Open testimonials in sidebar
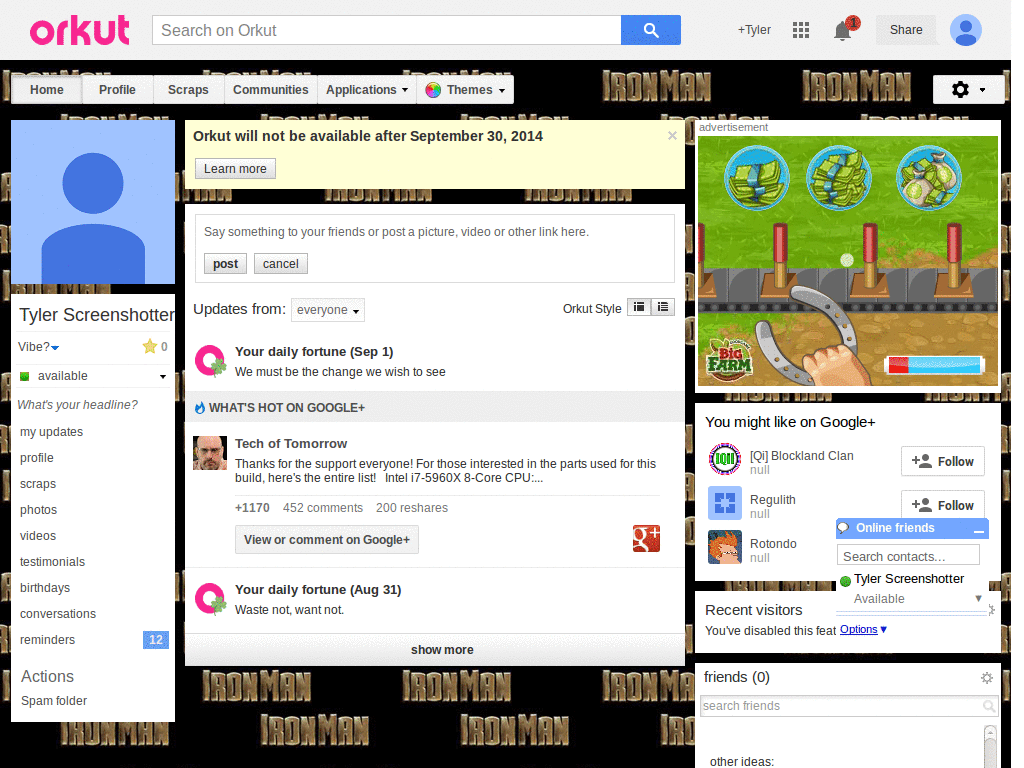This screenshot has width=1024, height=768. (52, 562)
